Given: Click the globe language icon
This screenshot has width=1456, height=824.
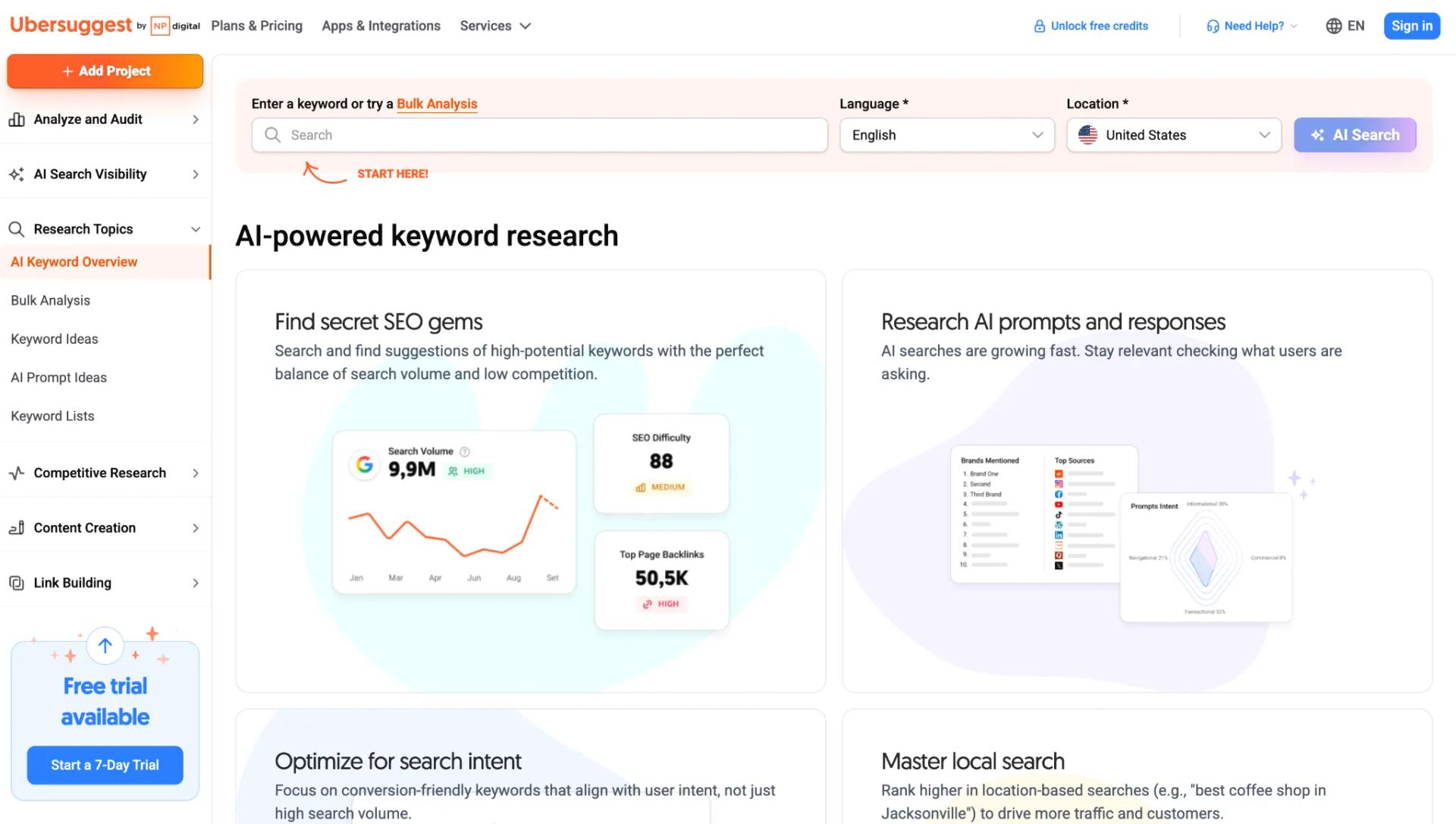Looking at the screenshot, I should 1333,26.
